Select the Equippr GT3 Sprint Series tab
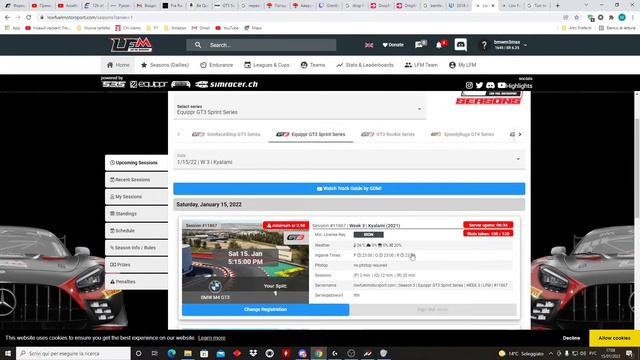The height and width of the screenshot is (360, 640). click(x=311, y=134)
